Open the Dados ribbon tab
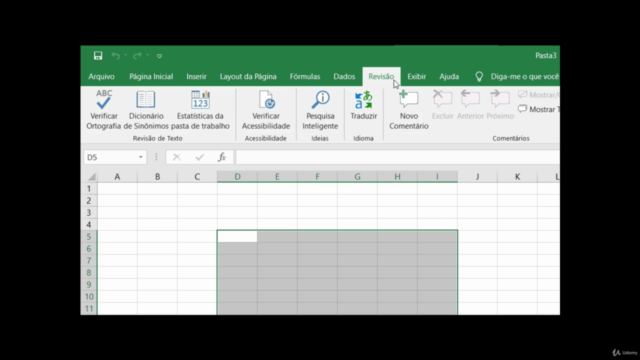This screenshot has width=640, height=360. 344,76
